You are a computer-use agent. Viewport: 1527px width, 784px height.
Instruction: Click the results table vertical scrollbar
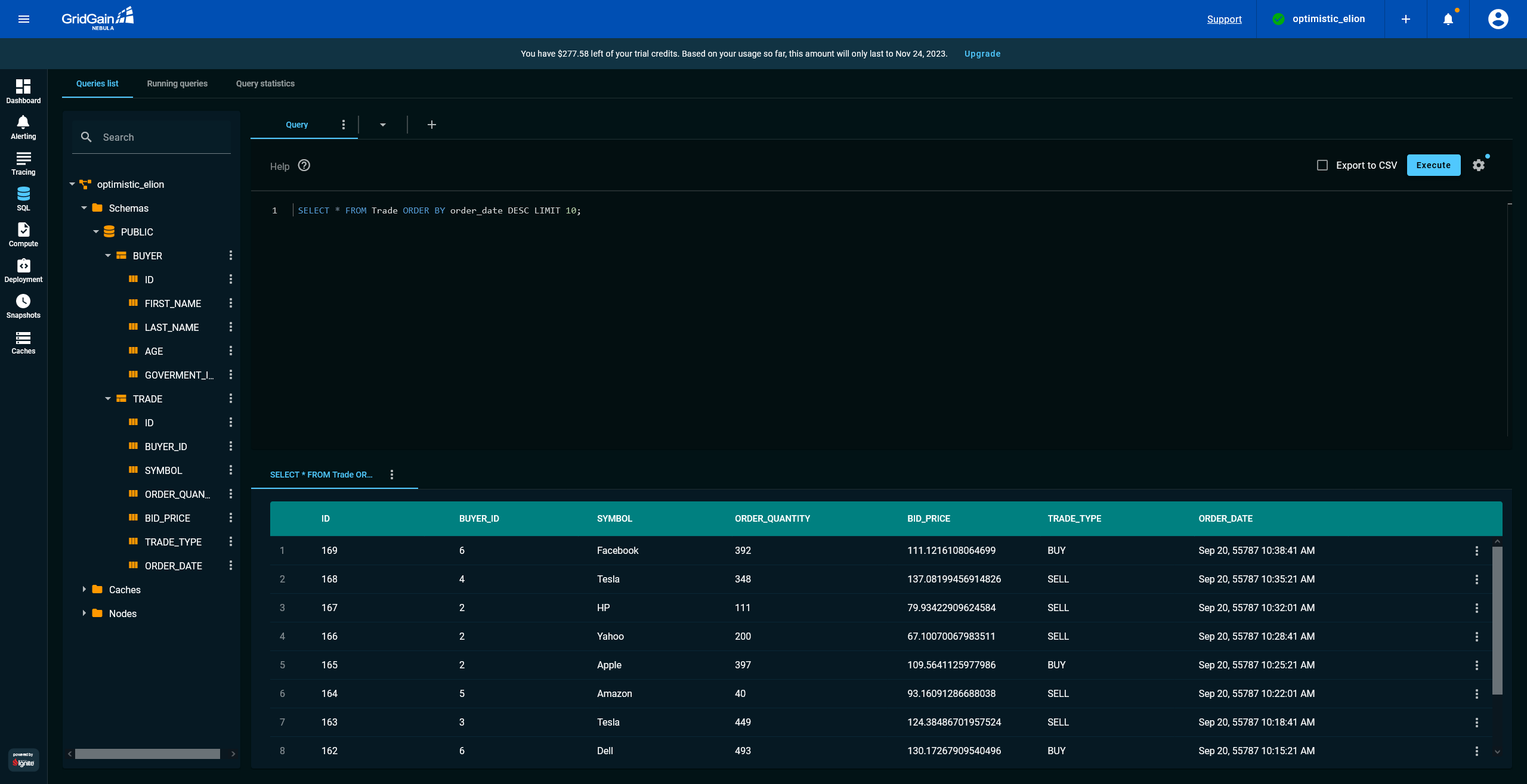pos(1497,620)
